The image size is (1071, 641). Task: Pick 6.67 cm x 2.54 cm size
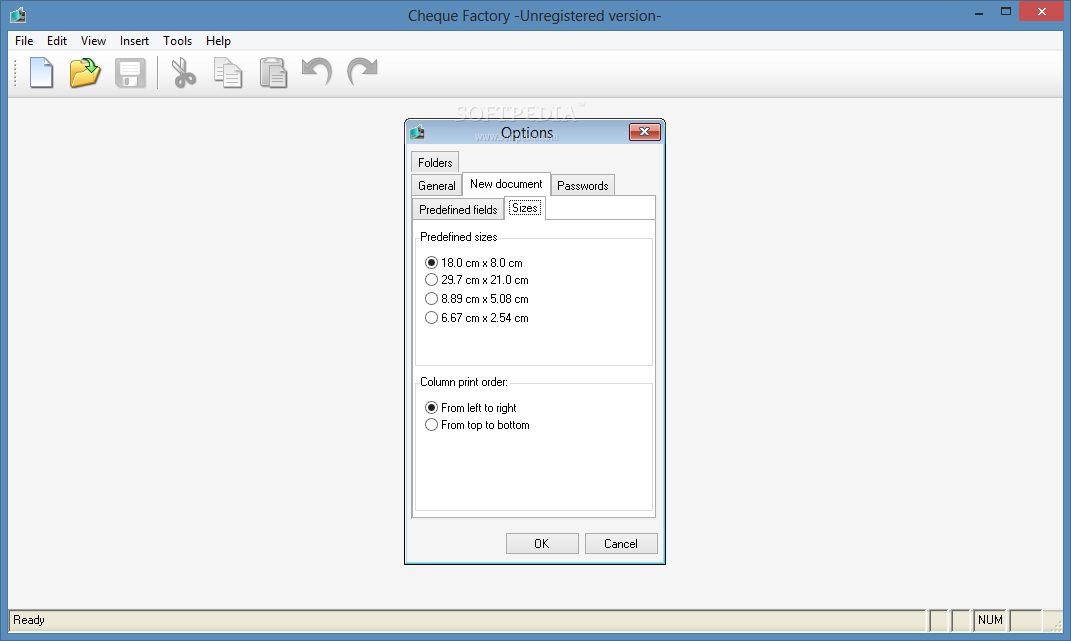click(477, 318)
